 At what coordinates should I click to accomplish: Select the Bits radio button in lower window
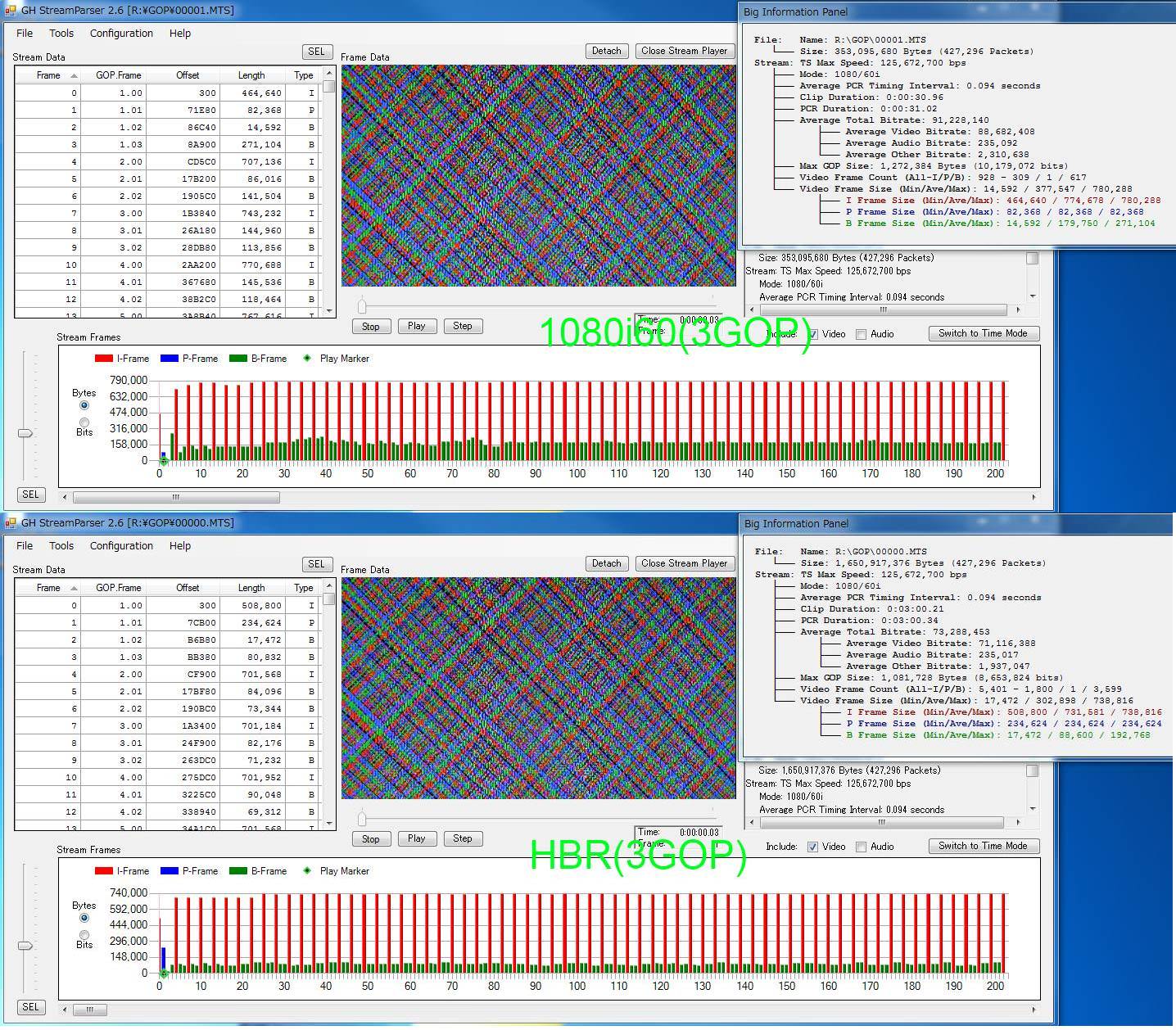[84, 935]
